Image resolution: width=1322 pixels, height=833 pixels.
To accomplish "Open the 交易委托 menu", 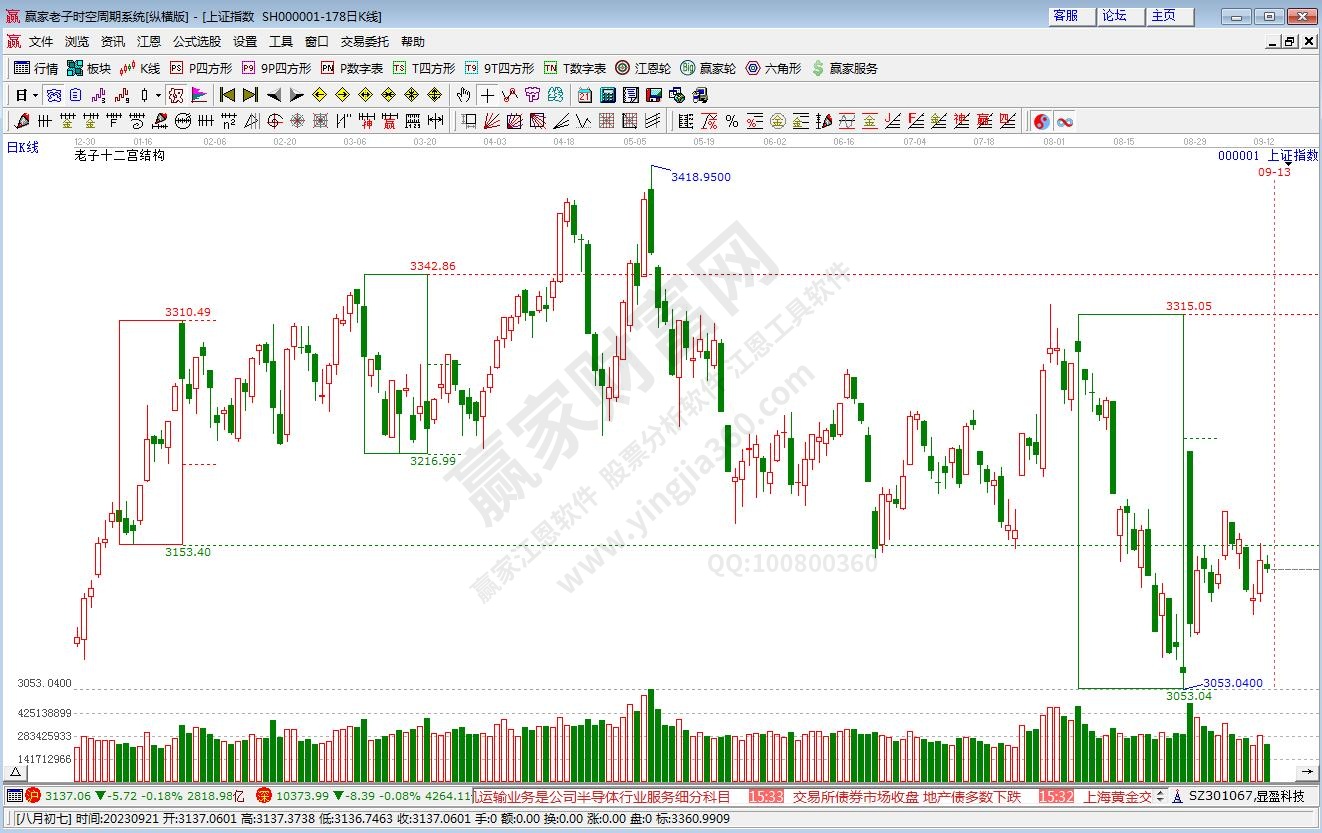I will (x=365, y=42).
